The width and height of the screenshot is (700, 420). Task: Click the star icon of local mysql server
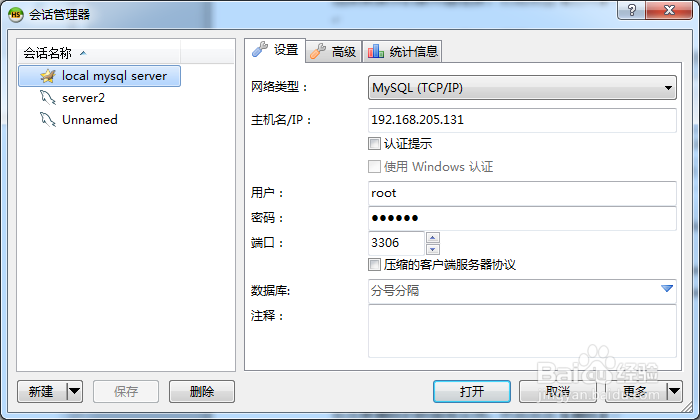coord(48,76)
